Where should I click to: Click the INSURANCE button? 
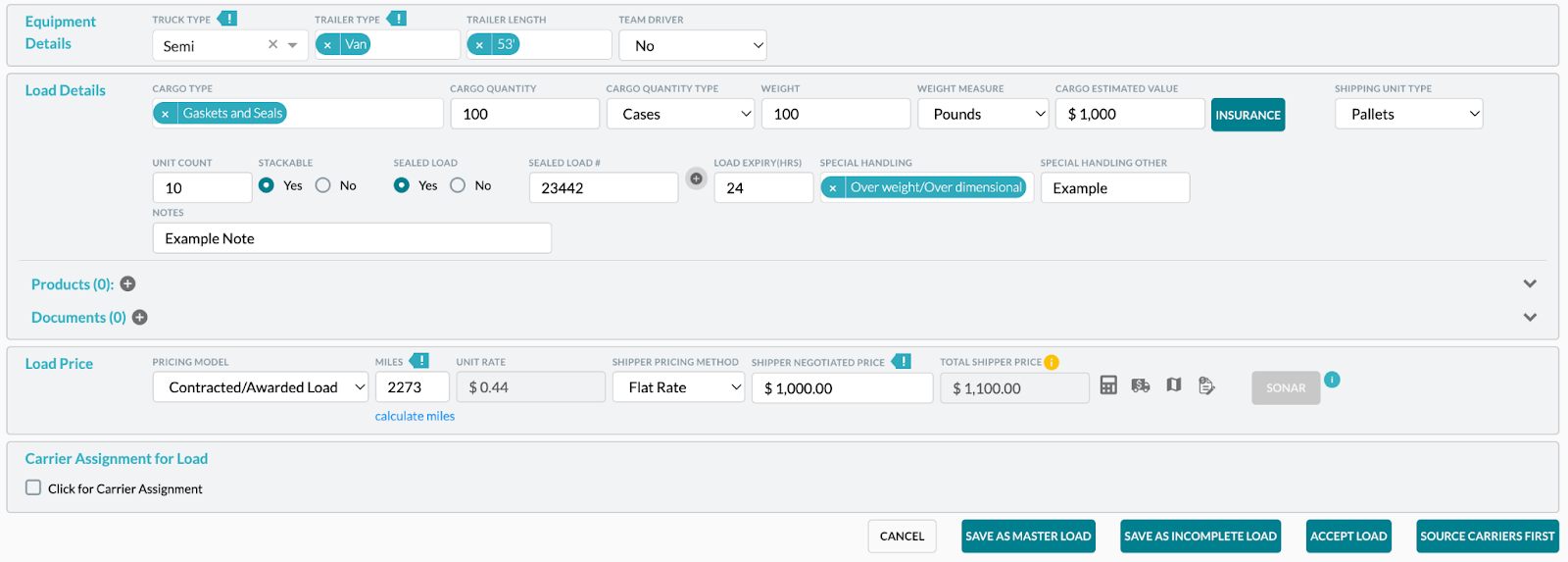[1248, 115]
